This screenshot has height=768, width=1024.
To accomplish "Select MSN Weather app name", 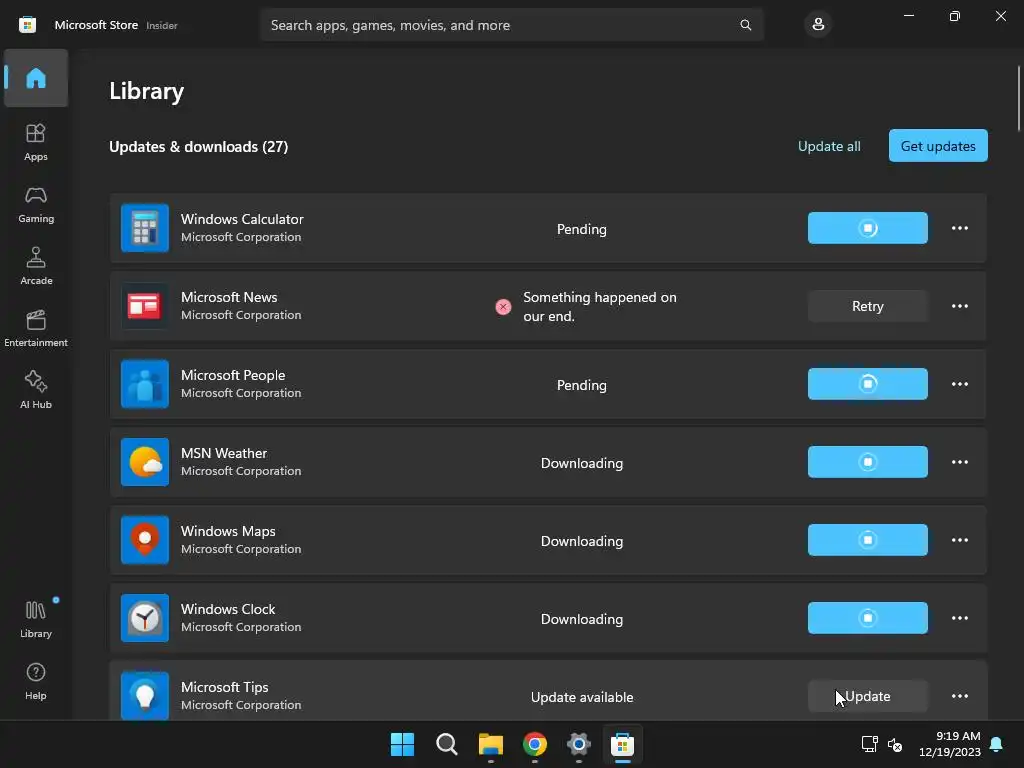I will pyautogui.click(x=223, y=453).
